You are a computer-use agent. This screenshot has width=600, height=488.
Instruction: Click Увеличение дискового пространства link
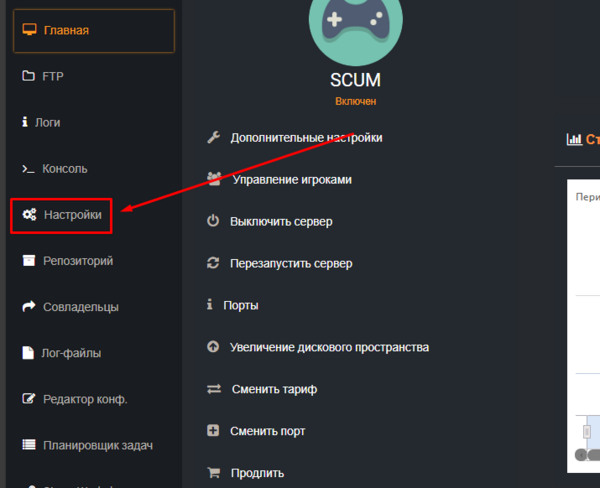[329, 347]
